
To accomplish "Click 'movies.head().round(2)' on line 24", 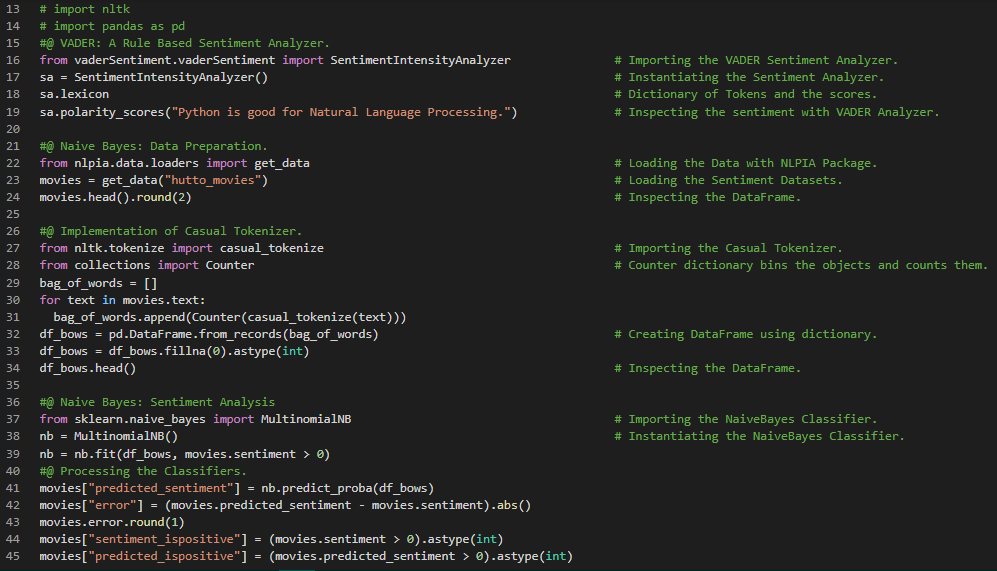I will point(116,197).
